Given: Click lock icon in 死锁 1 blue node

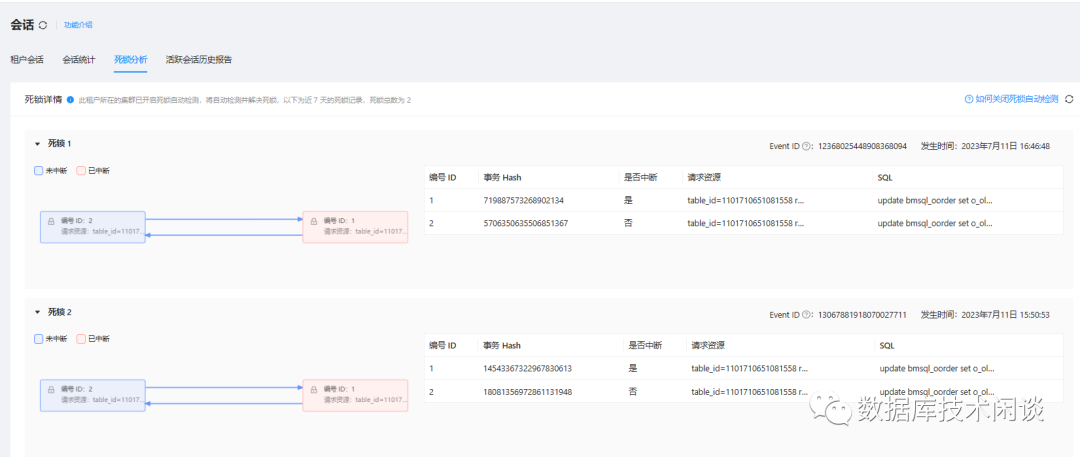Looking at the screenshot, I should coord(50,222).
